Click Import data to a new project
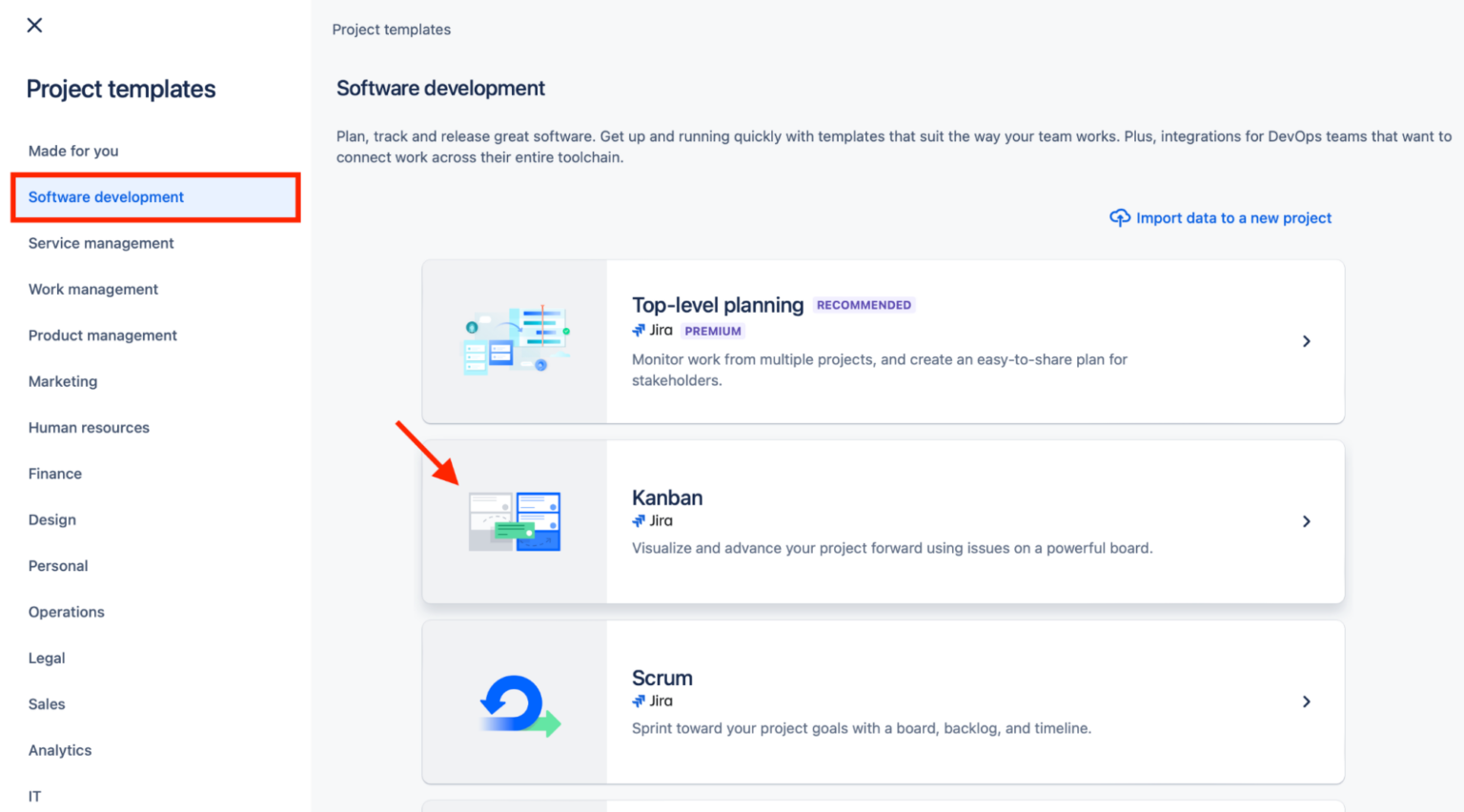This screenshot has height=812, width=1464. coord(1232,217)
